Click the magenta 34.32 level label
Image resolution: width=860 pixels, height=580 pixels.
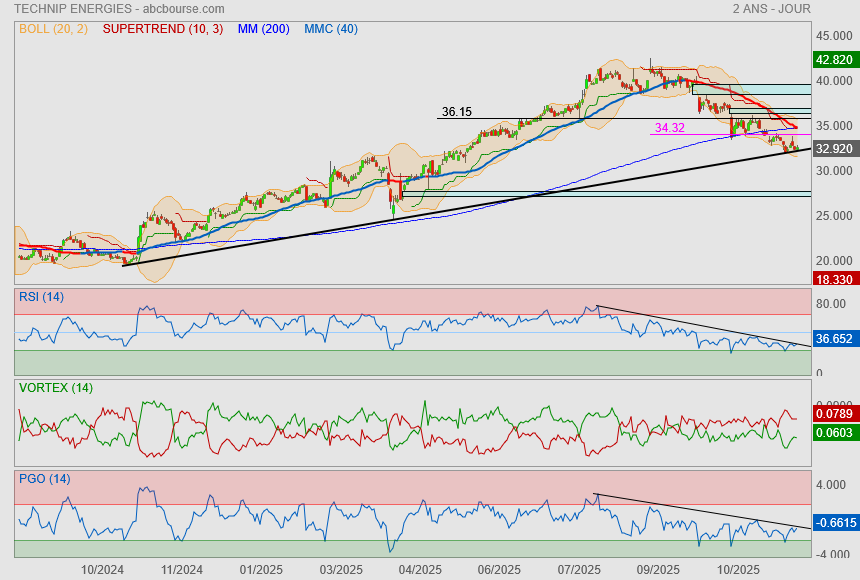669,128
